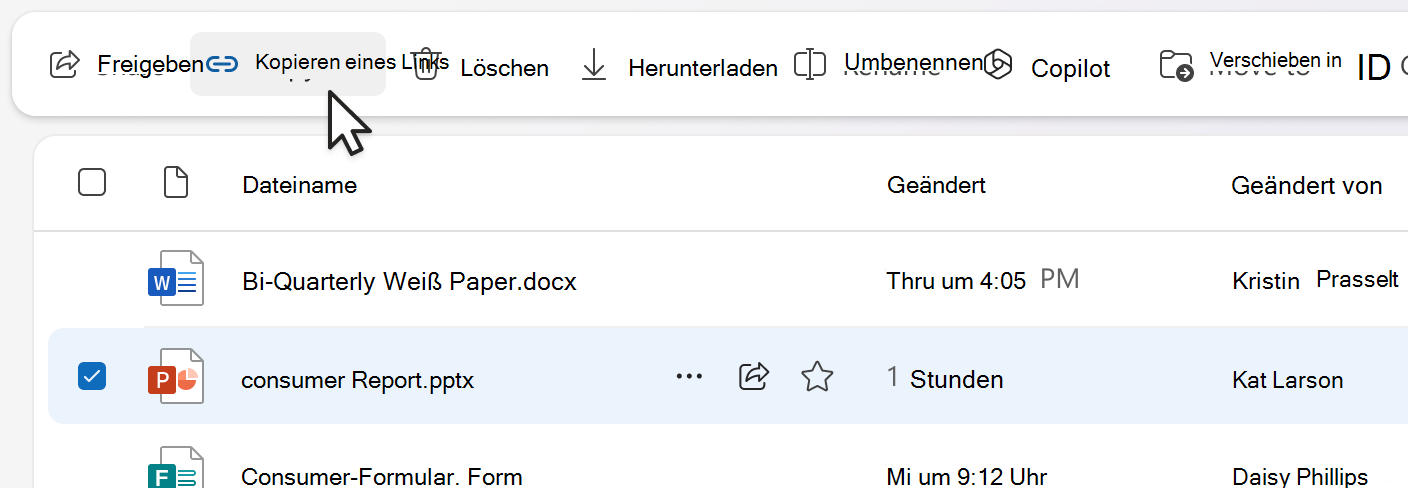Open file consumer Report.pptx
Image resolution: width=1408 pixels, height=488 pixels.
tap(358, 380)
